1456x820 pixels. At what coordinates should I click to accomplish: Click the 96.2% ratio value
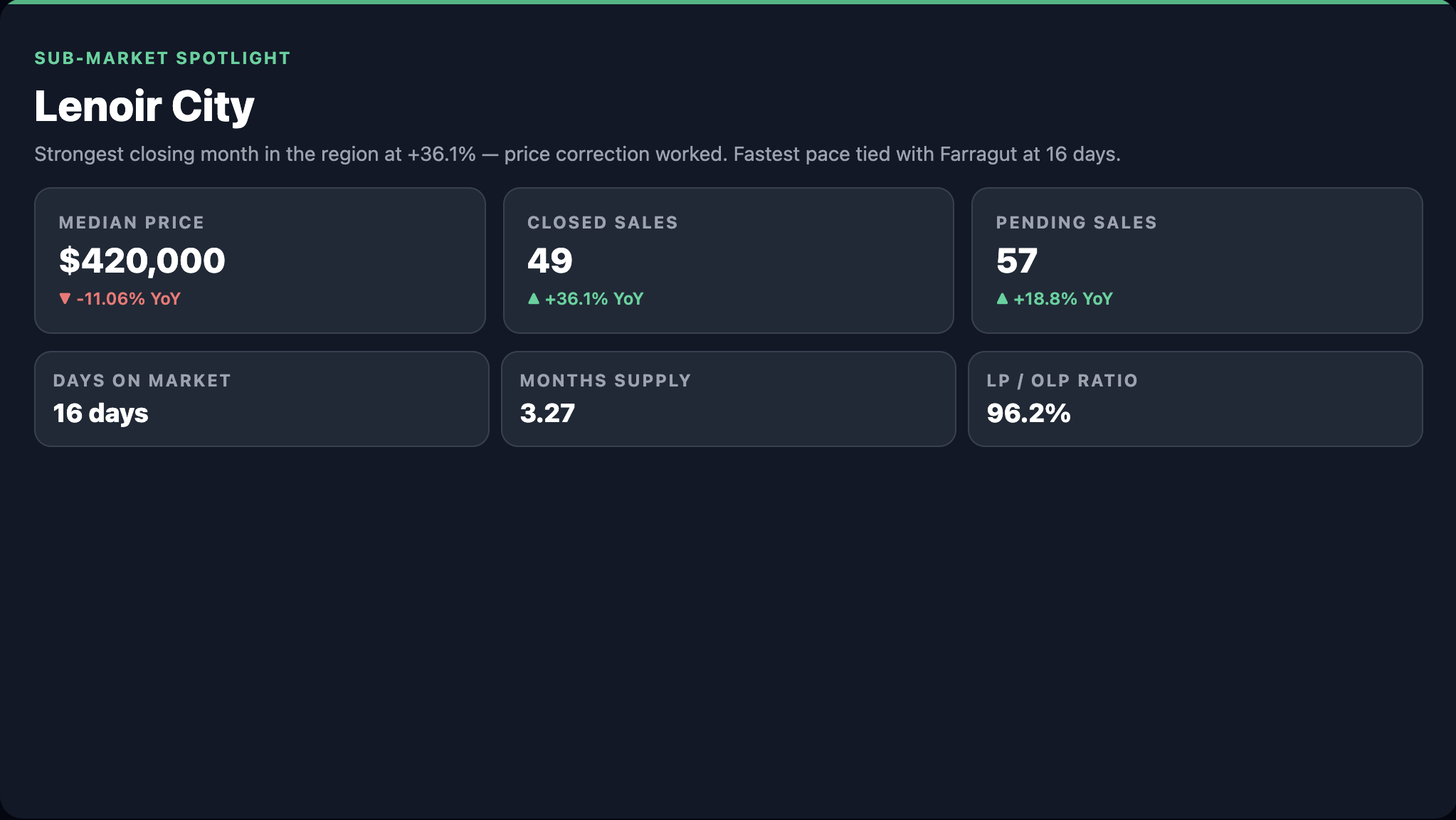(1028, 414)
